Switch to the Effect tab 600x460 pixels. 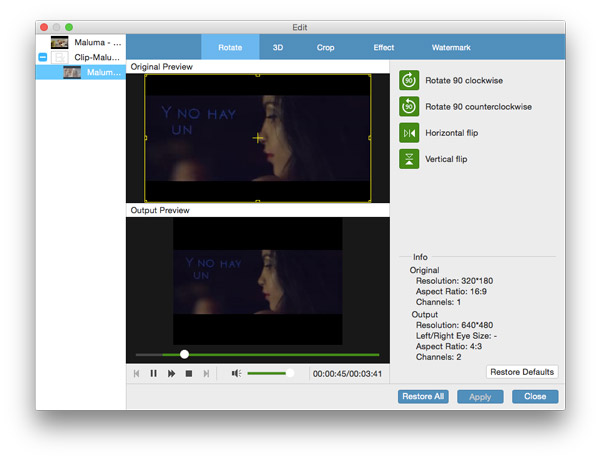pyautogui.click(x=383, y=47)
